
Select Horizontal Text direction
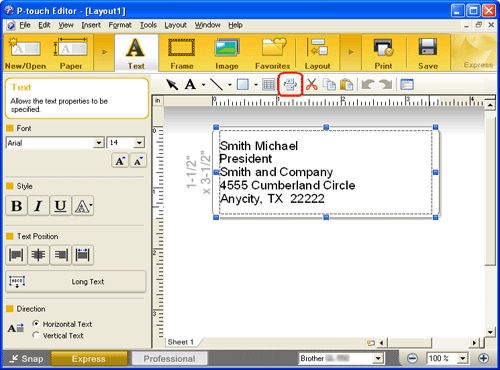36,324
